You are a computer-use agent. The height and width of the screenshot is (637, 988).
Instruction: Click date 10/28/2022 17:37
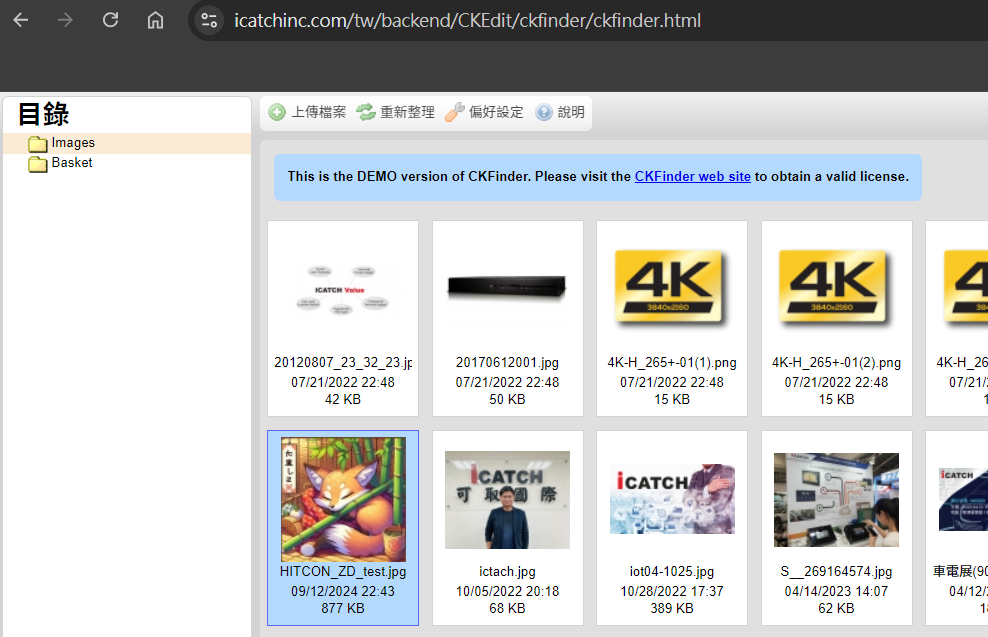672,591
